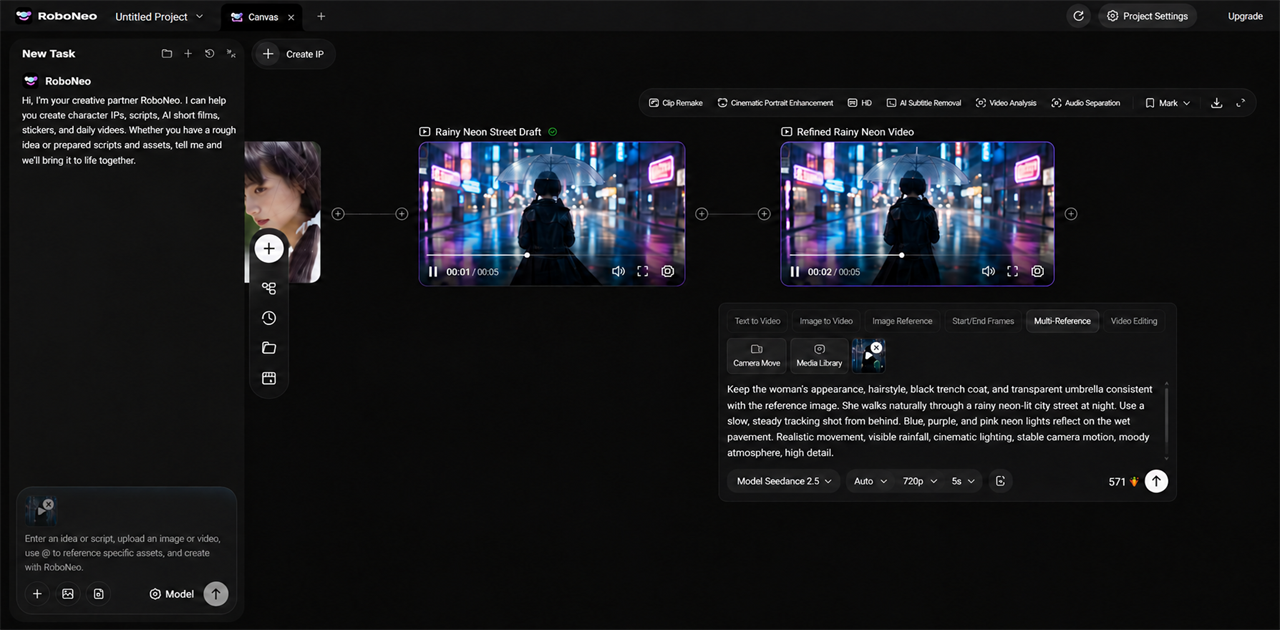Switch to Text to Video tab
Screen dimensions: 1280x630
click(757, 321)
